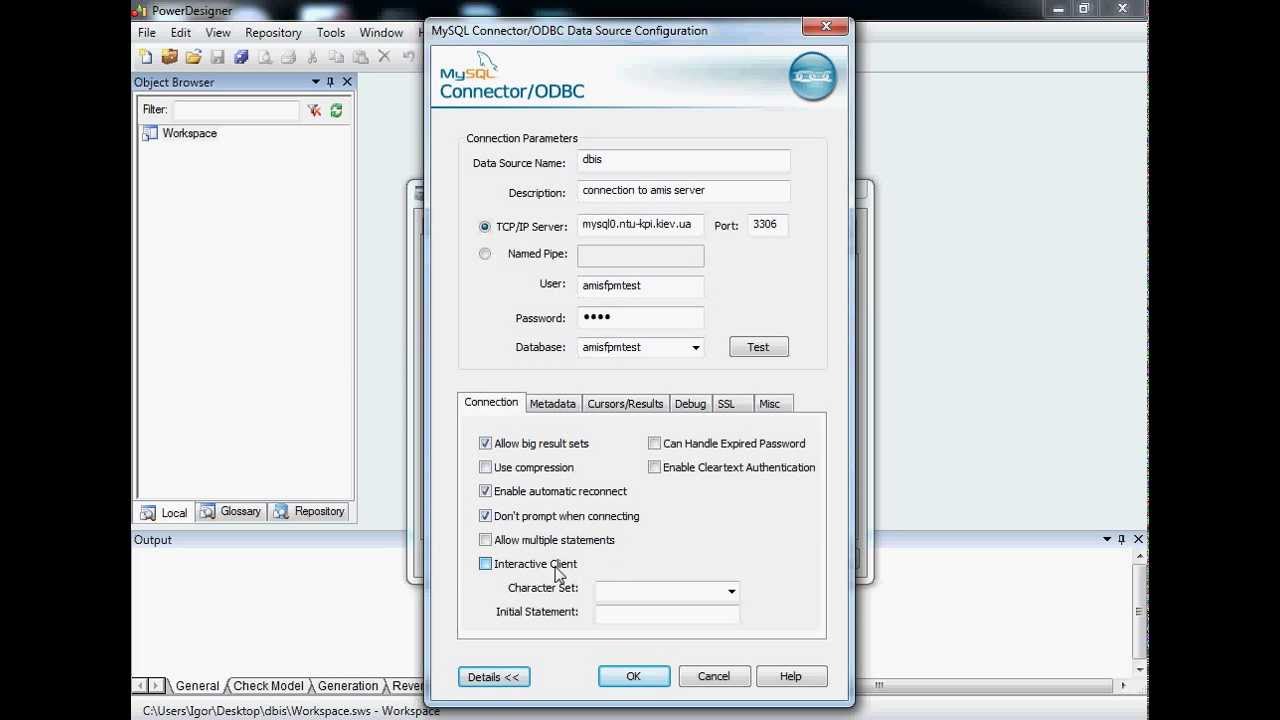Viewport: 1280px width, 720px height.
Task: Confirm with the OK button
Action: pyautogui.click(x=634, y=677)
